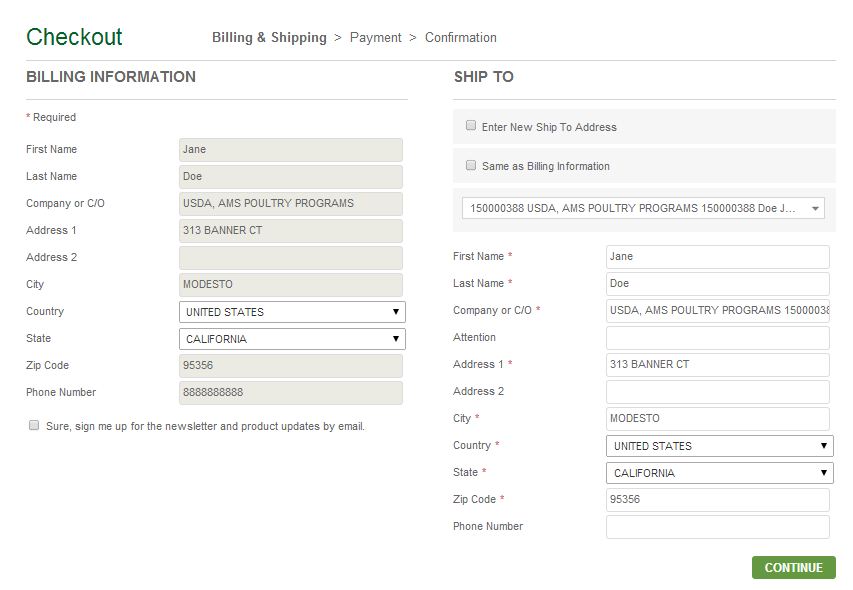Click the Ship To Zip Code field
The image size is (853, 590).
[717, 500]
